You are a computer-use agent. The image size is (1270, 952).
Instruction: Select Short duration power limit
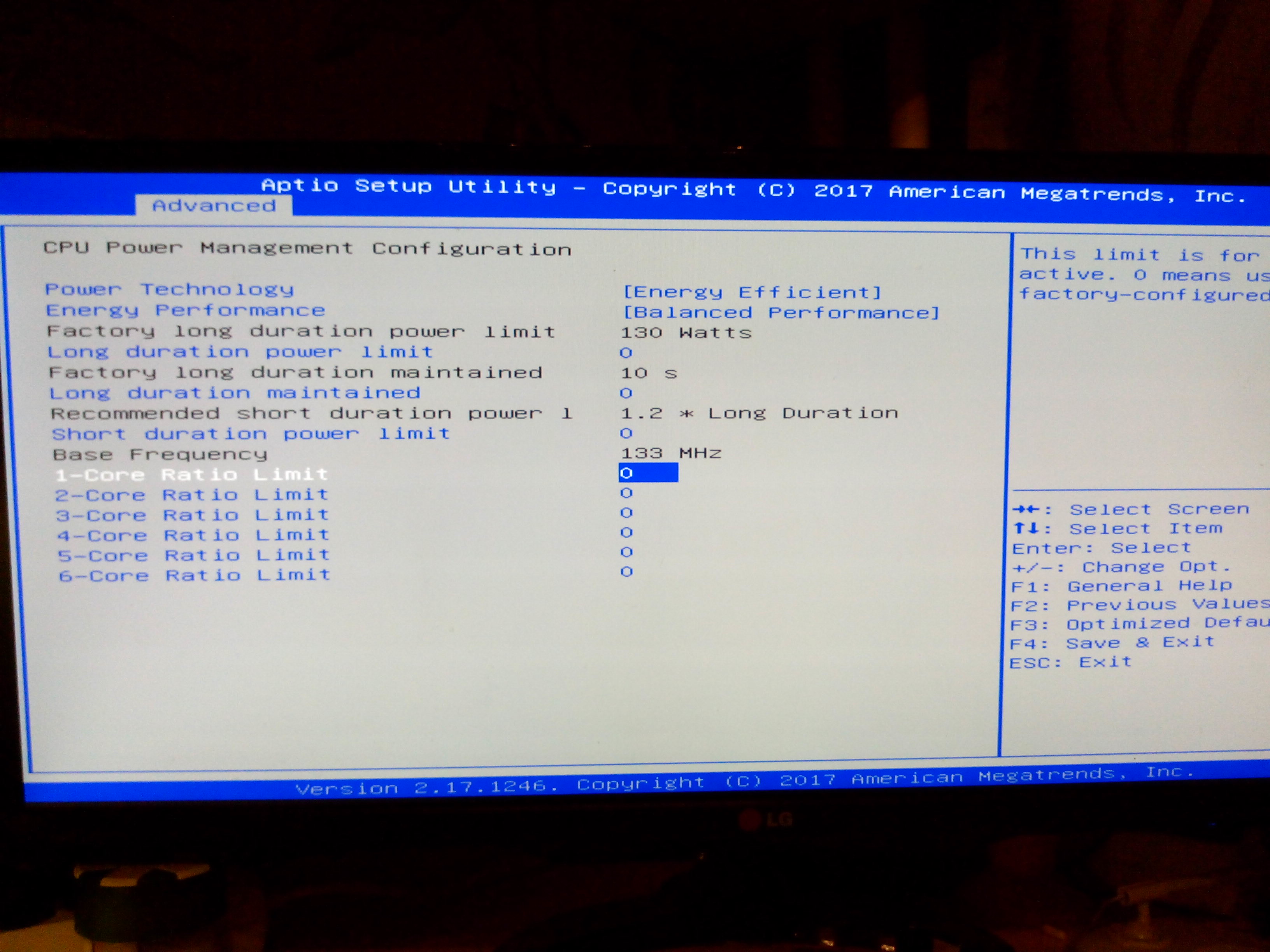pos(251,434)
